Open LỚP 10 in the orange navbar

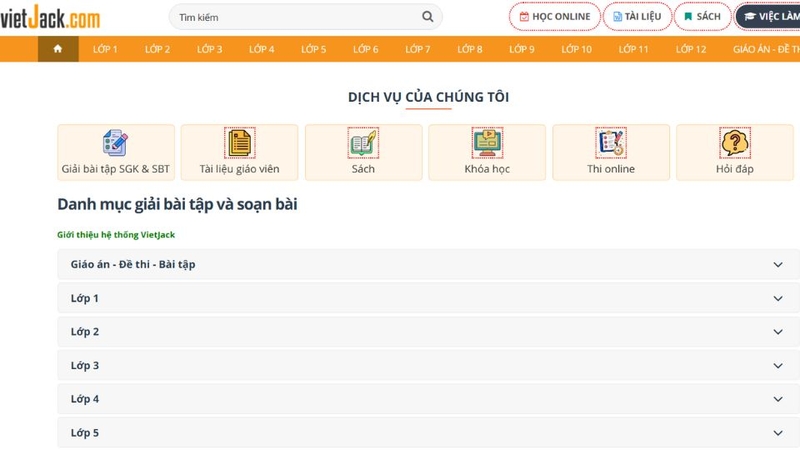point(577,49)
